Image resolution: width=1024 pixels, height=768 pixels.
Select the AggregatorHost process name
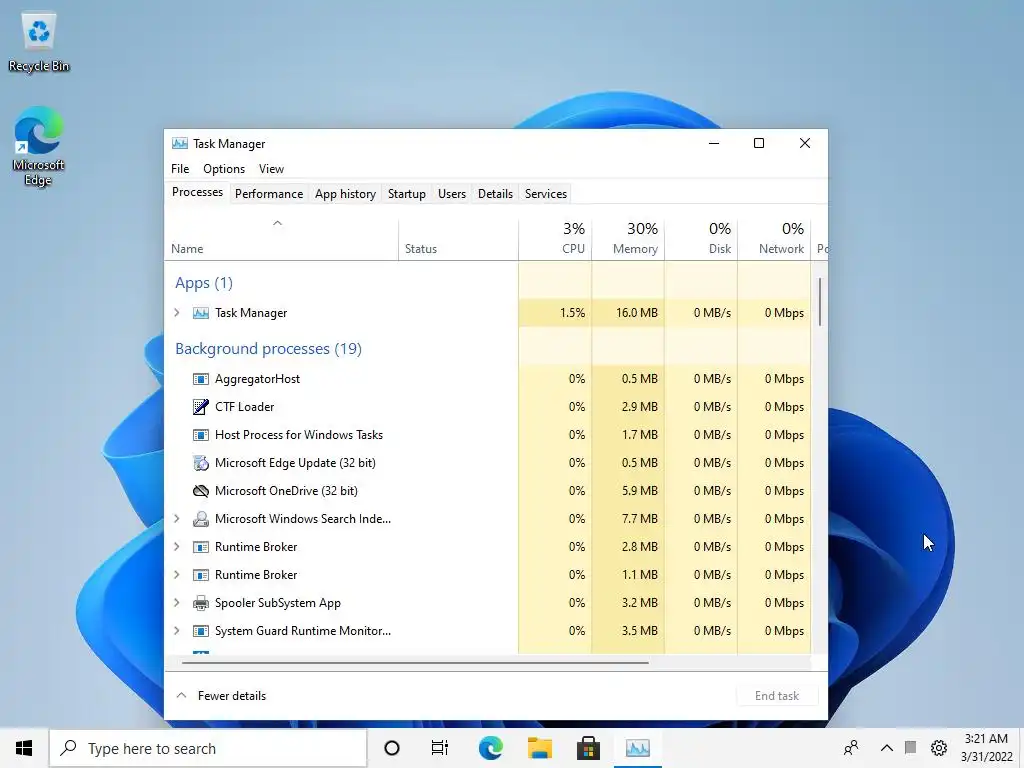(257, 379)
